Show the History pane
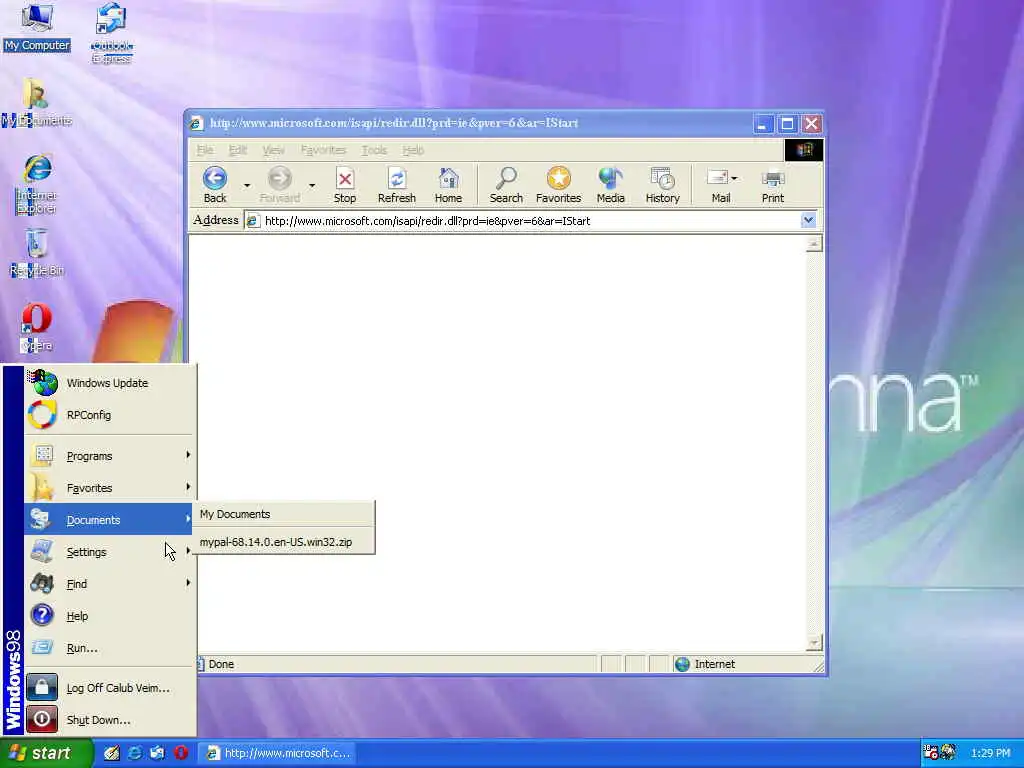 pyautogui.click(x=662, y=185)
